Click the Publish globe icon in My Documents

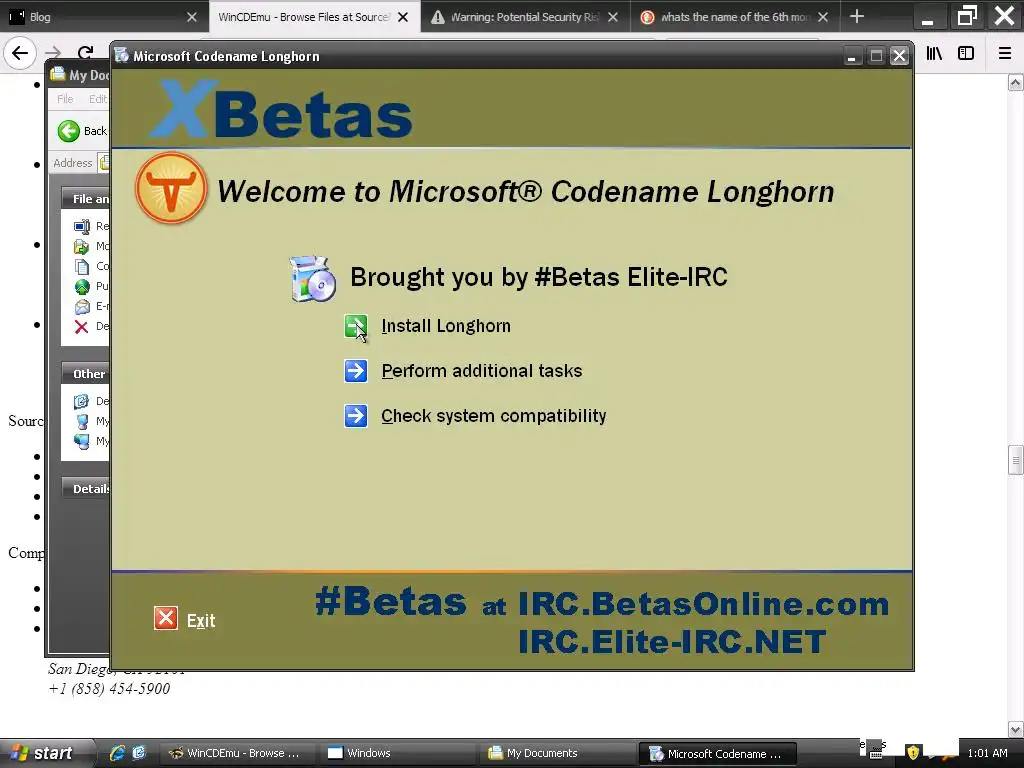(82, 286)
